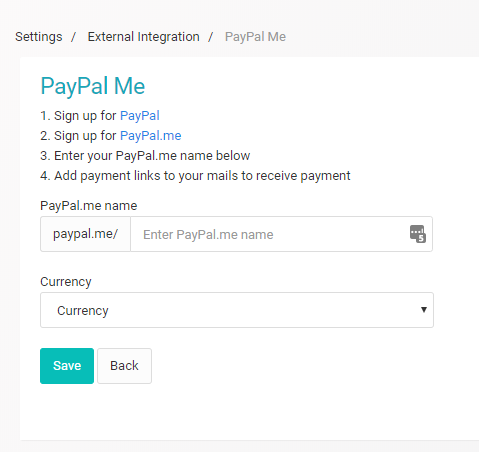Screen dimensions: 479x452
Task: Open the Currency dropdown
Action: 237,310
